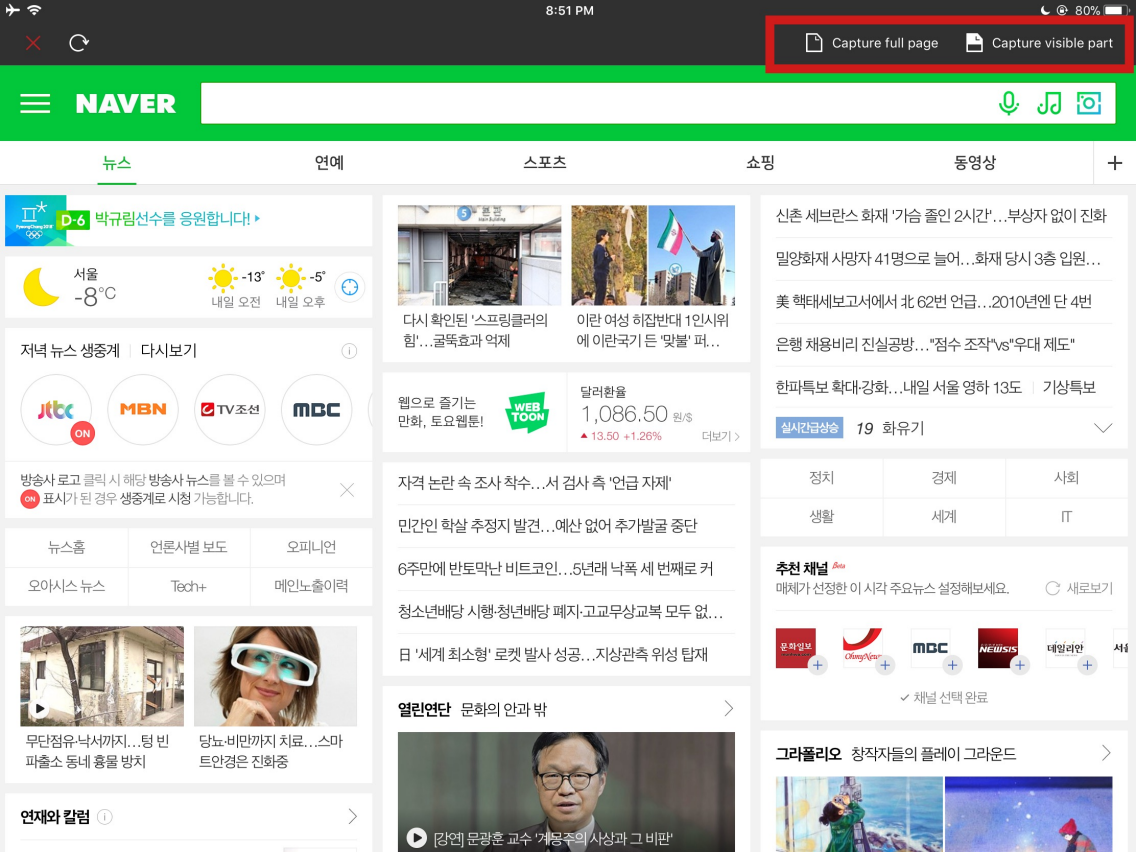Open the MBC broadcaster circle icon
Image resolution: width=1136 pixels, height=852 pixels.
(317, 409)
